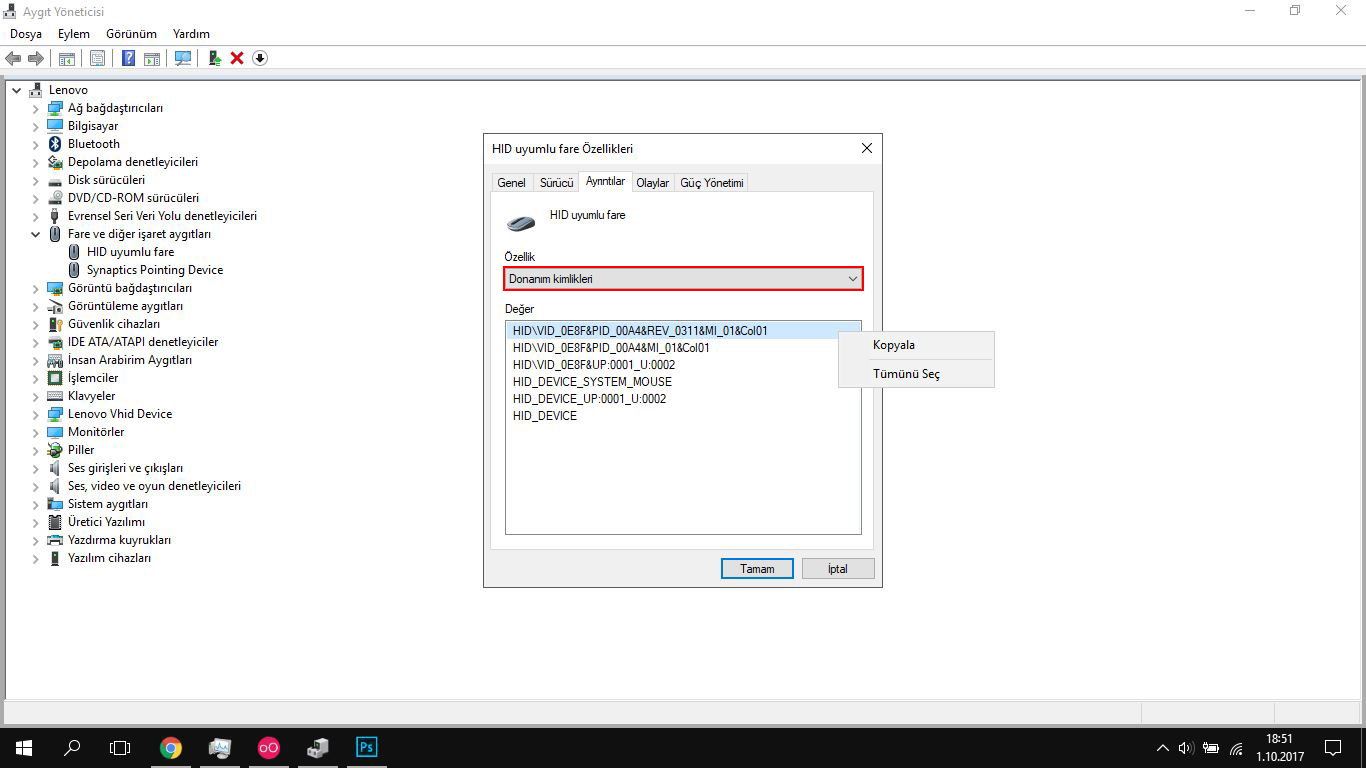This screenshot has width=1366, height=768.
Task: Open the Wi-Fi network tray icon
Action: (1236, 747)
